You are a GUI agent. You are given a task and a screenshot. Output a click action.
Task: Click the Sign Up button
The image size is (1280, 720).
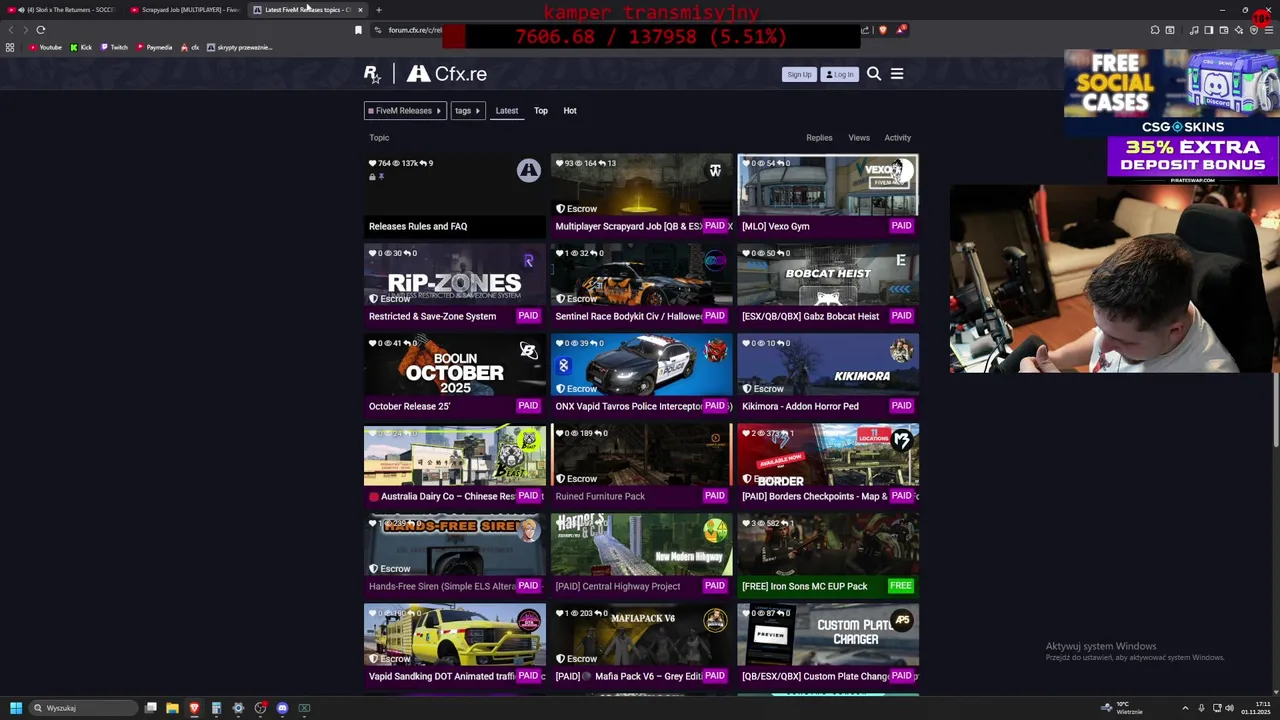click(799, 74)
